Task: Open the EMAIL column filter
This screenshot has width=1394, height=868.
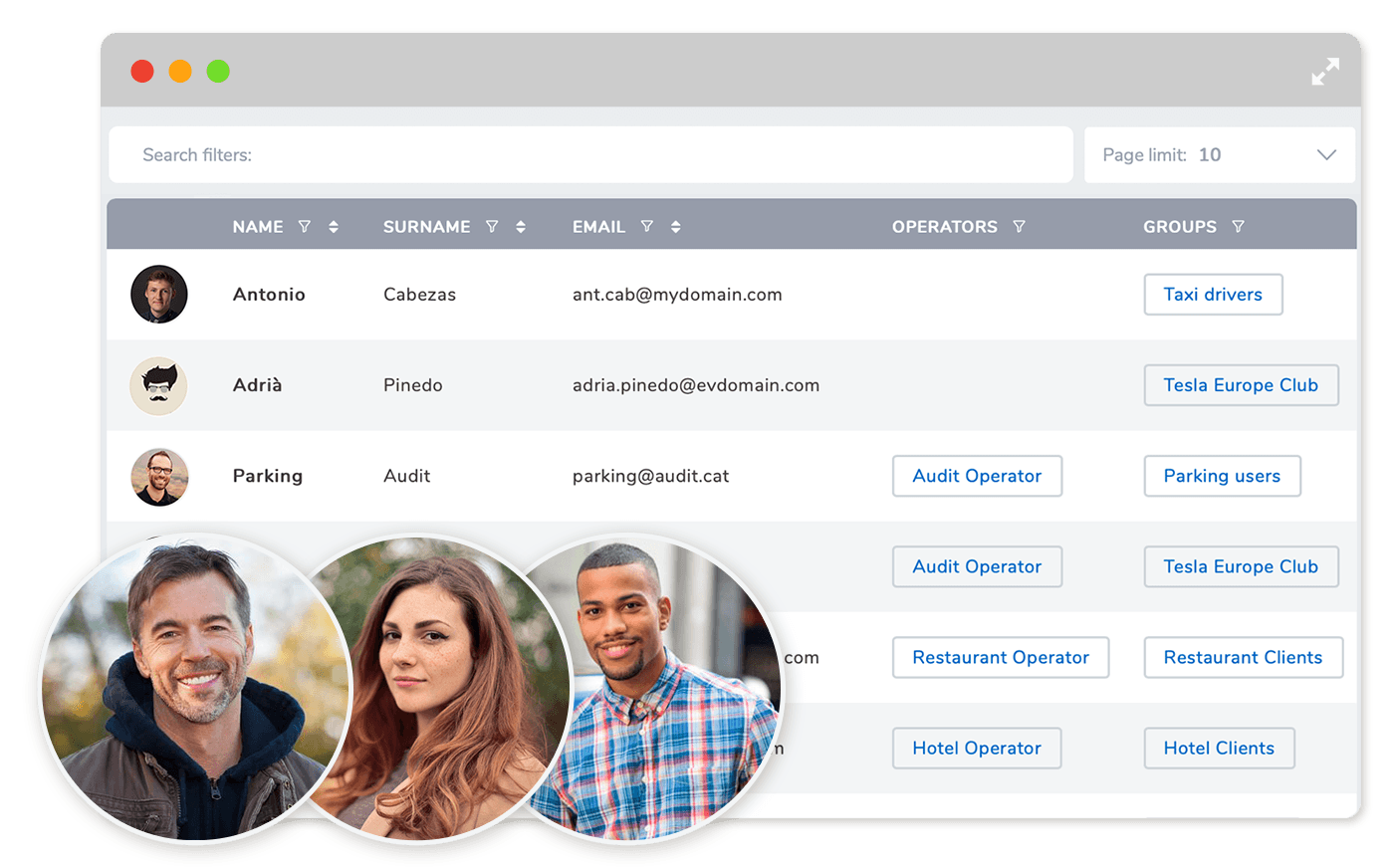Action: [x=647, y=227]
